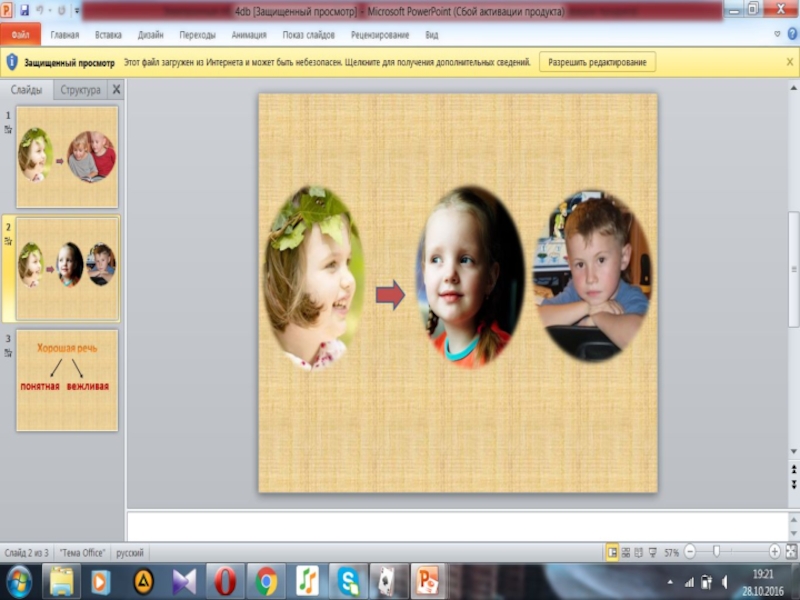Launch Google Chrome from the taskbar
The image size is (800, 600).
click(265, 580)
